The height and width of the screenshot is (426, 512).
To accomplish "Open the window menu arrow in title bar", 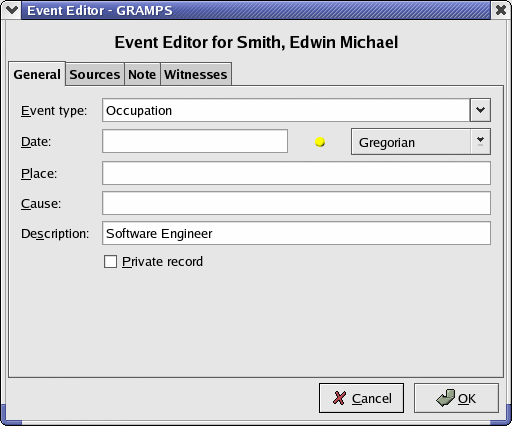I will [x=12, y=10].
